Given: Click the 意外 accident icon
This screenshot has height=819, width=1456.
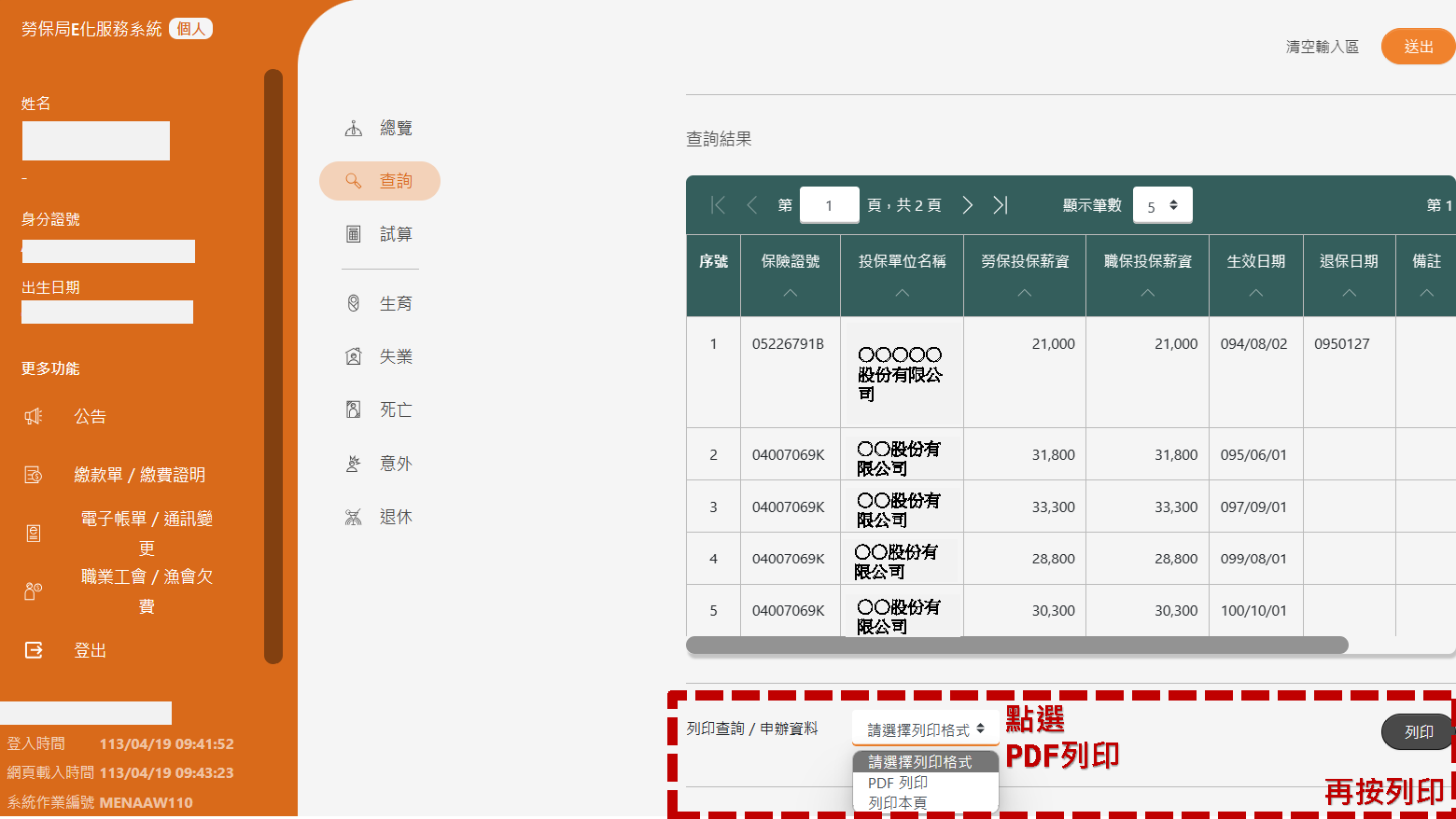Looking at the screenshot, I should tap(354, 464).
